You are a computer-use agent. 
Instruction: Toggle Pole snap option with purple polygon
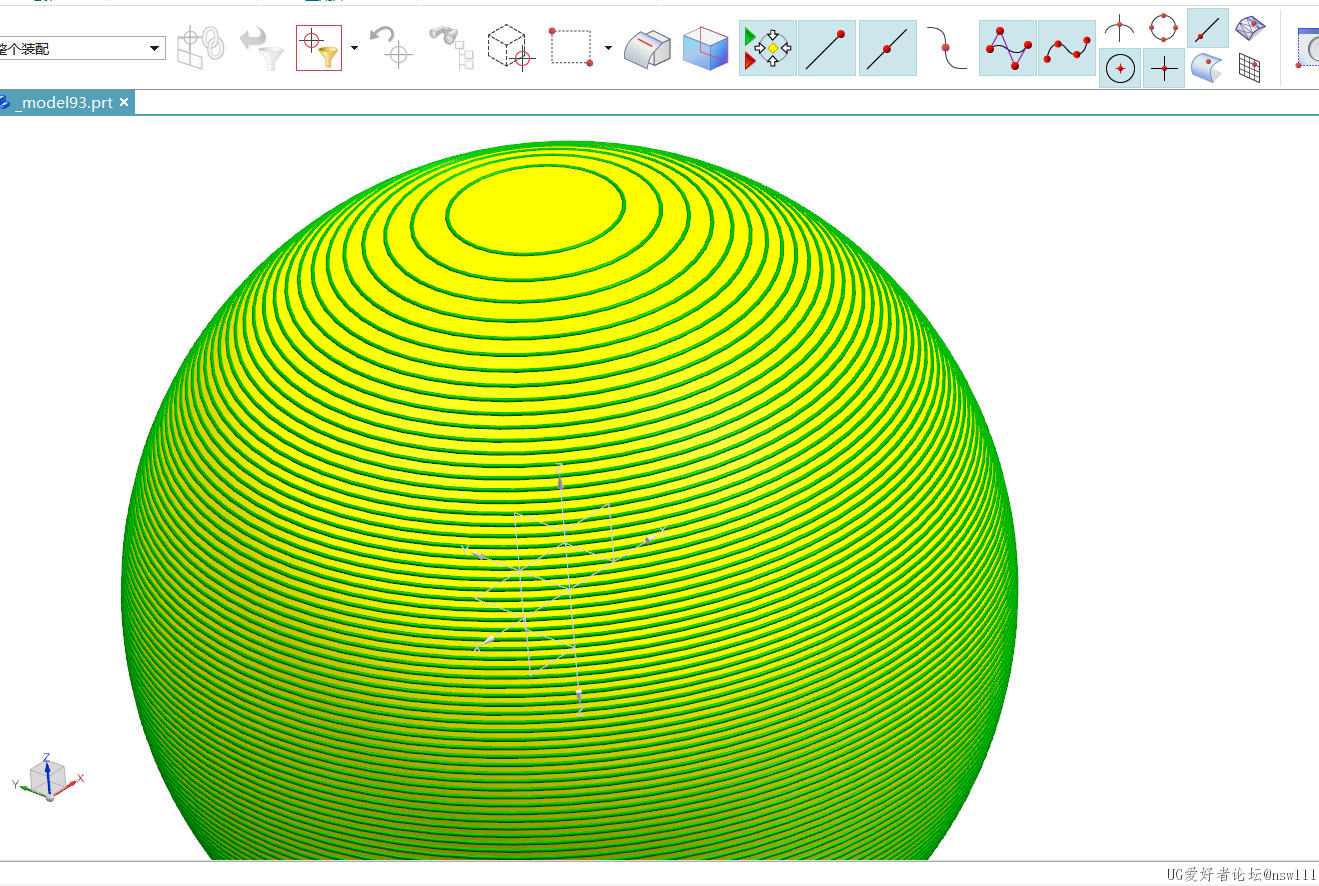pos(1007,48)
